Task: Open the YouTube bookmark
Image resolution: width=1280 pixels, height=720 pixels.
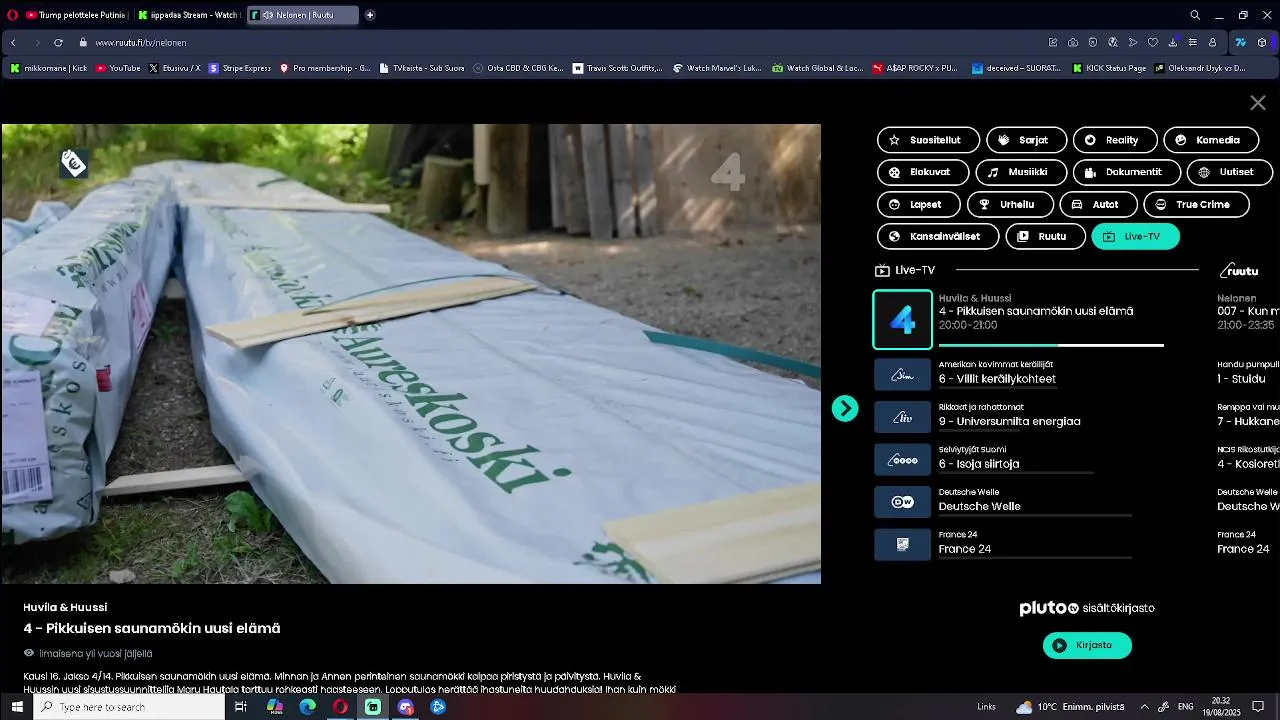Action: 118,68
